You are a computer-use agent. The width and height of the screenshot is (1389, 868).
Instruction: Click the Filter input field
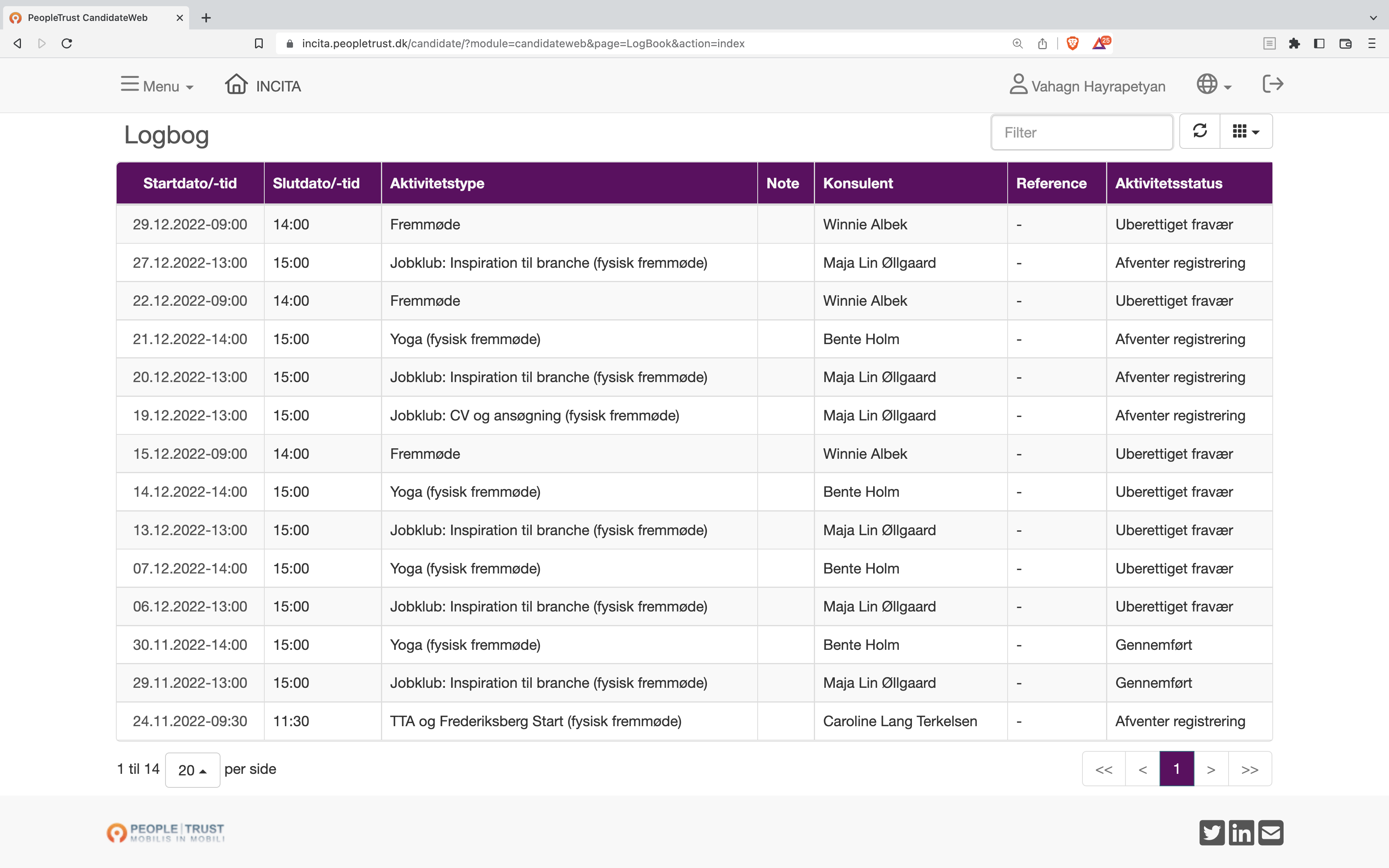pos(1081,133)
